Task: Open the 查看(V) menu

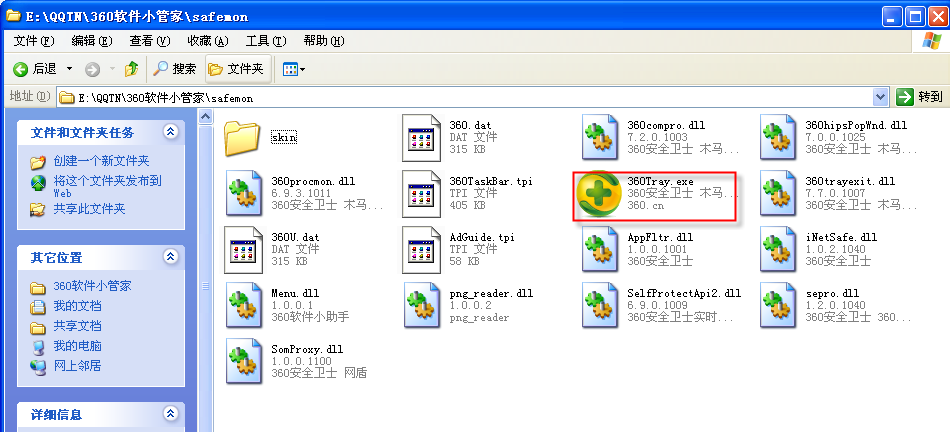Action: [150, 41]
